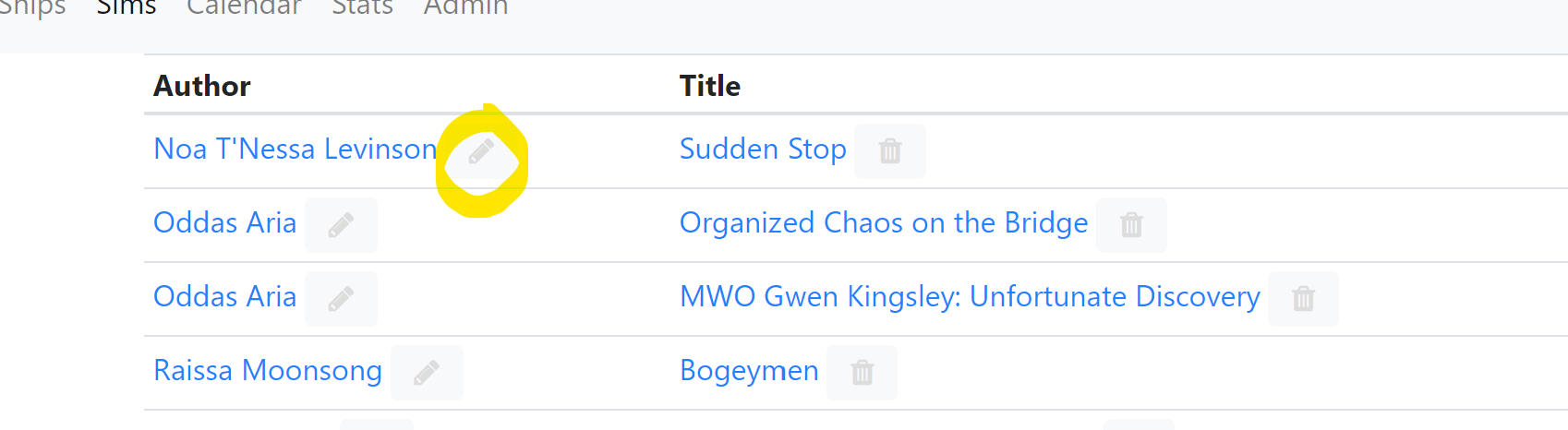Go to the Calendar tab
Screen dimensions: 1568x430
(x=244, y=7)
